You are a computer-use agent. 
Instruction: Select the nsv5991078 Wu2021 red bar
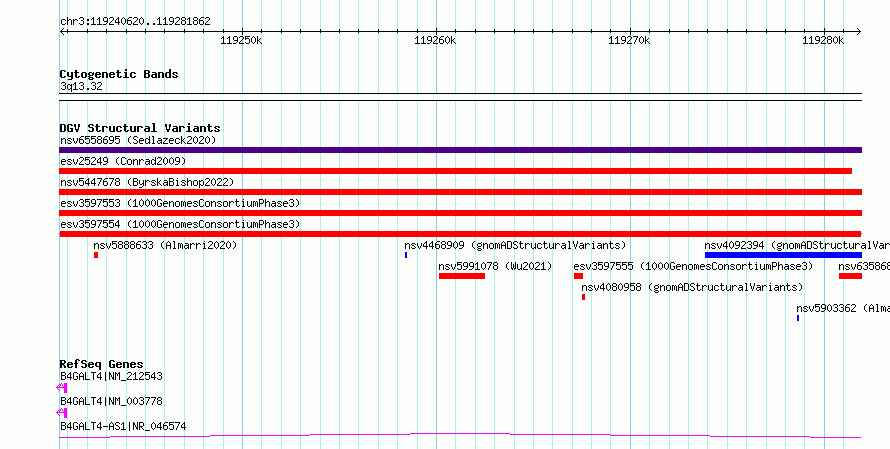pos(462,276)
